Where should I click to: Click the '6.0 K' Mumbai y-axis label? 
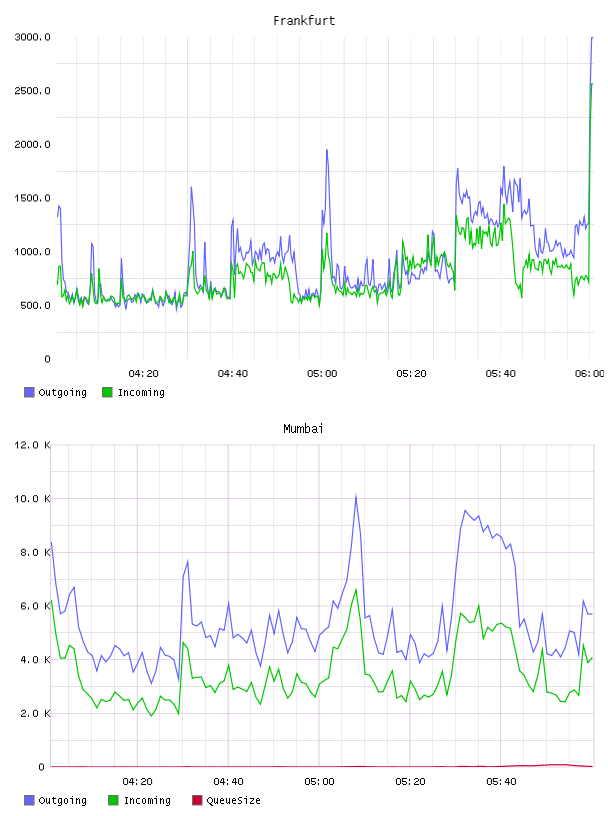click(x=35, y=606)
